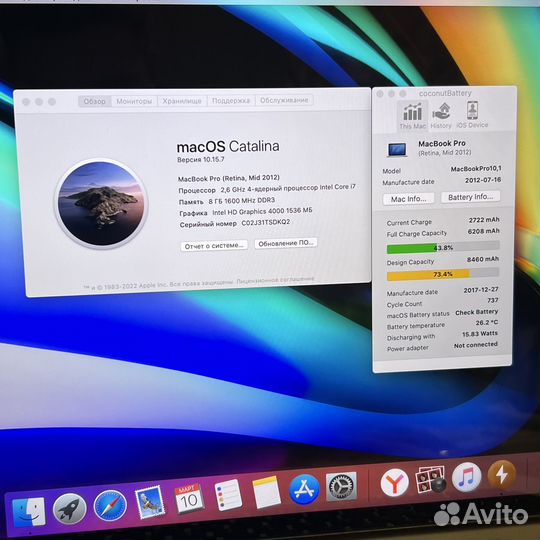Open Mail stamp icon in Dock
Screen dimensions: 540x540
[150, 502]
